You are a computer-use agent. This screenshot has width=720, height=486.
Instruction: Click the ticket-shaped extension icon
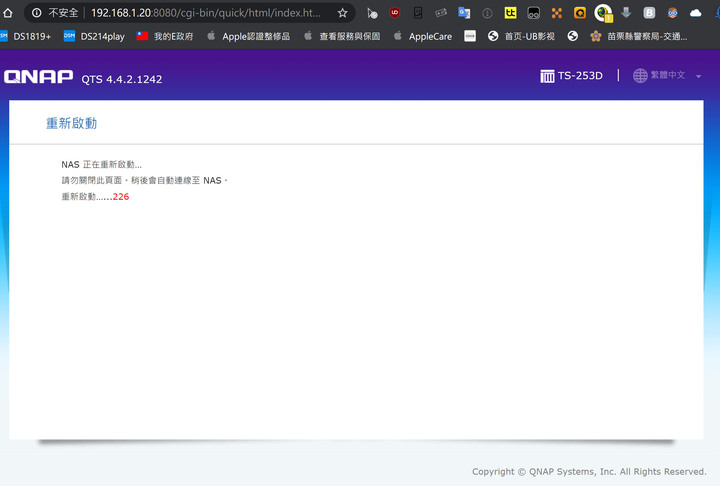(x=441, y=13)
